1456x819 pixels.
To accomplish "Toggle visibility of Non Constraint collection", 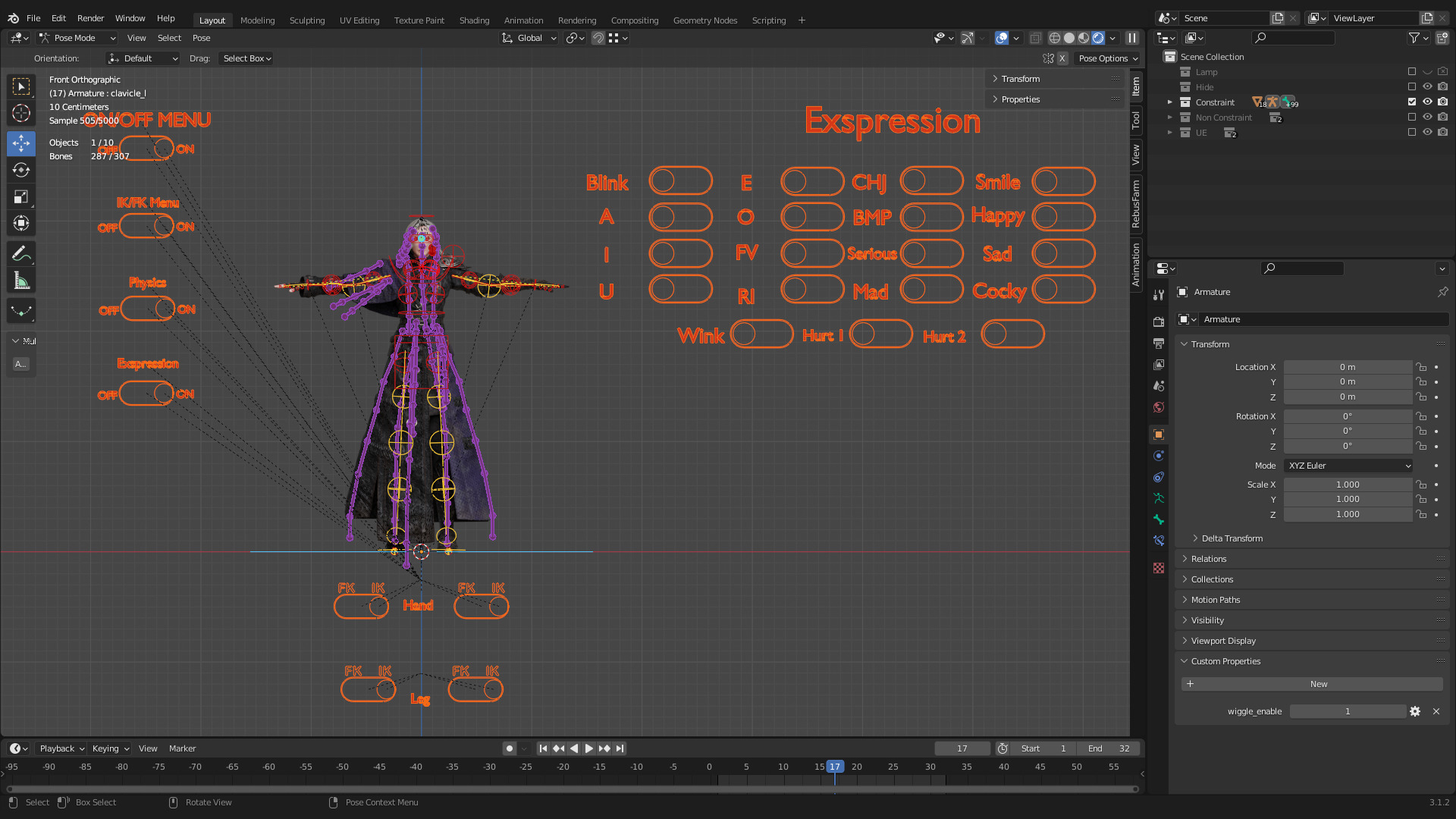I will tap(1427, 117).
